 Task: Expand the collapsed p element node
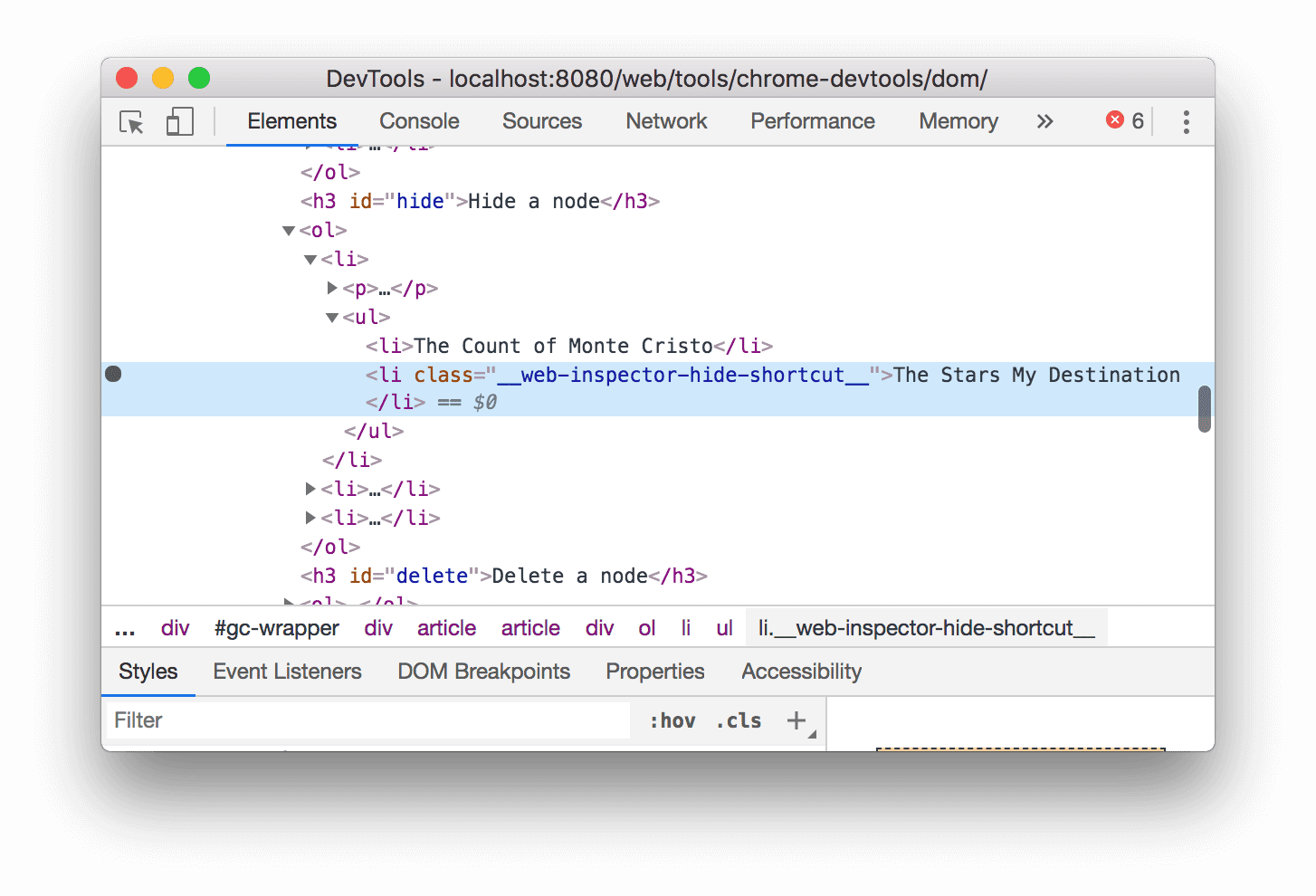tap(332, 288)
